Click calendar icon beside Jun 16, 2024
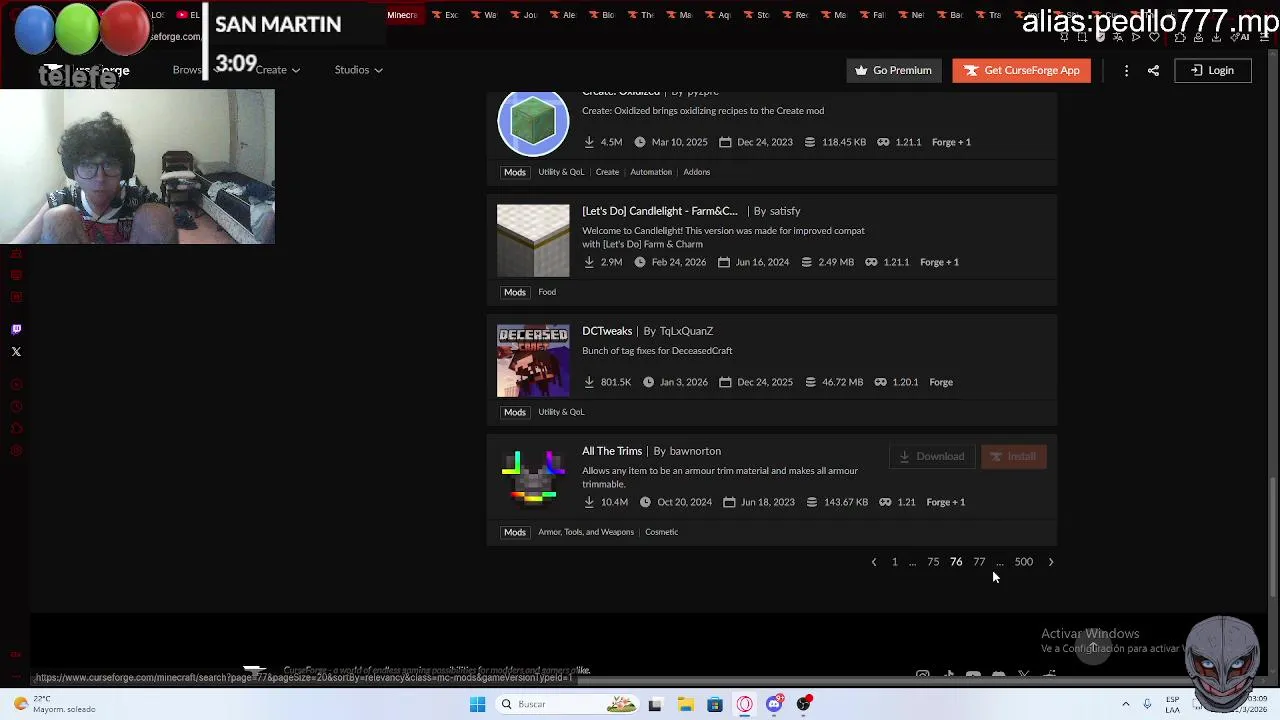This screenshot has height=720, width=1280. click(x=725, y=262)
